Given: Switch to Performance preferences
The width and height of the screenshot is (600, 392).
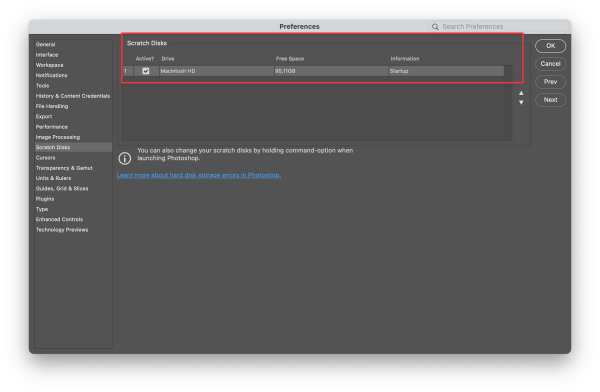Looking at the screenshot, I should [x=52, y=127].
